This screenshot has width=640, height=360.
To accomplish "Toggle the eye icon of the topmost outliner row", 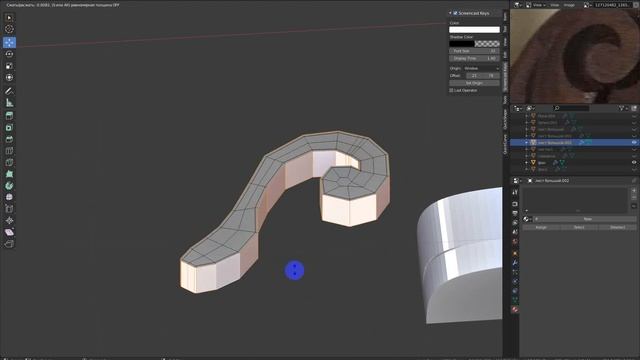I will point(634,116).
